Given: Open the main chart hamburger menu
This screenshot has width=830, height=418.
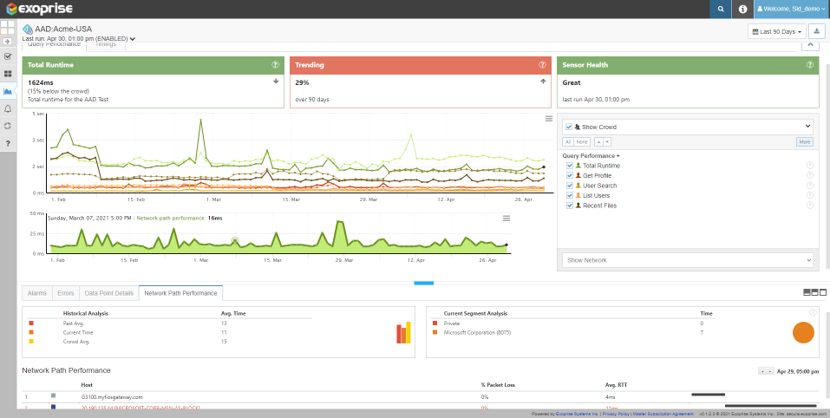Looking at the screenshot, I should pyautogui.click(x=549, y=119).
